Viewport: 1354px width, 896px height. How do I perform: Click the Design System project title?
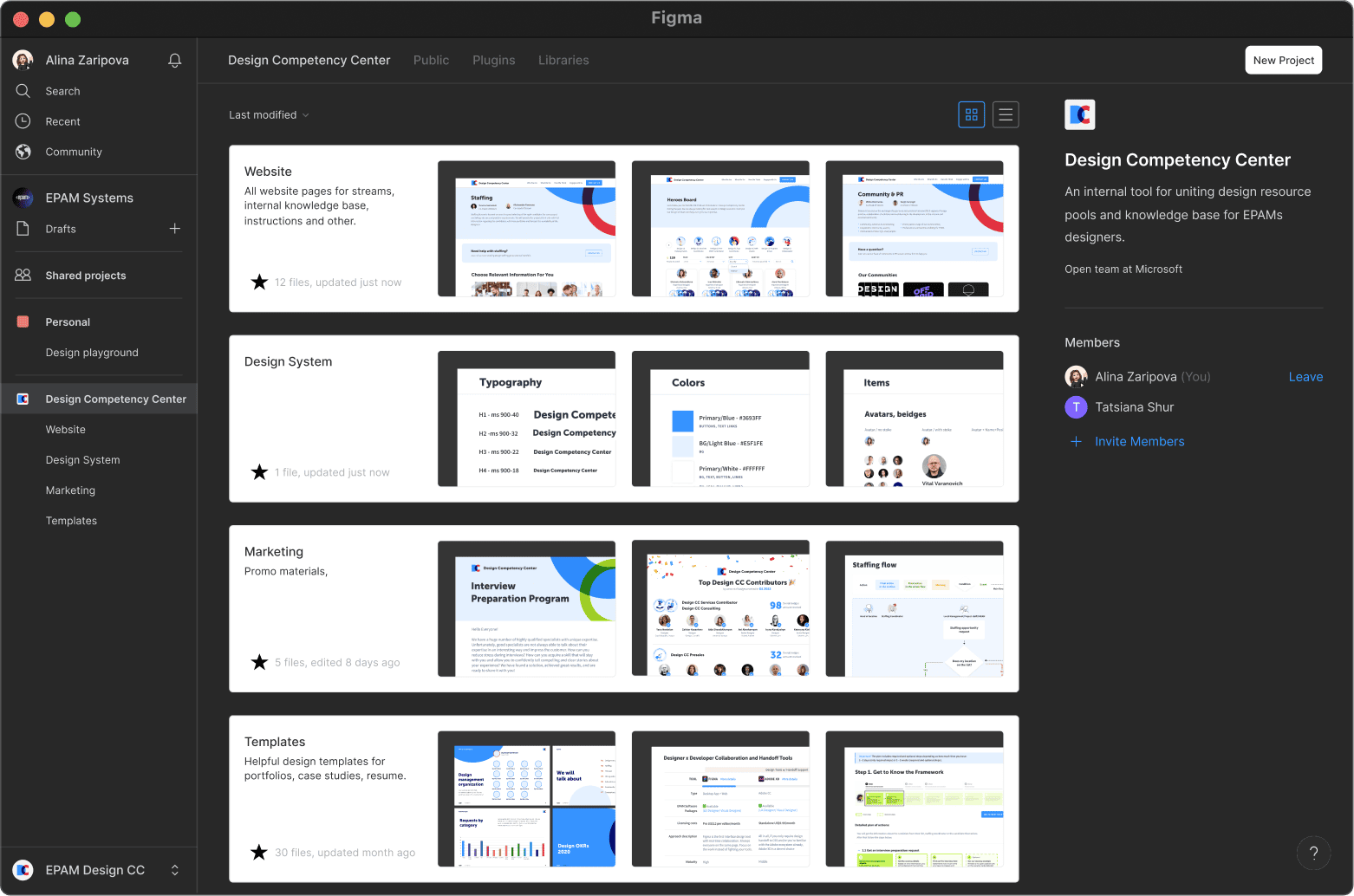pyautogui.click(x=288, y=361)
